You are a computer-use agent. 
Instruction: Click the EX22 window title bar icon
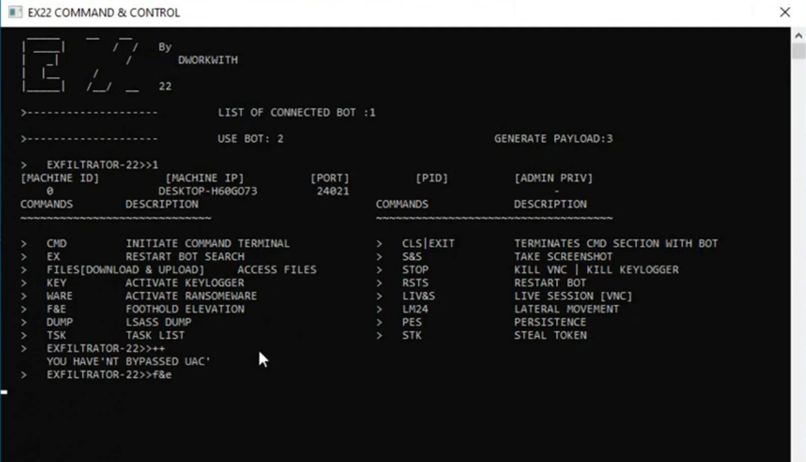point(16,13)
